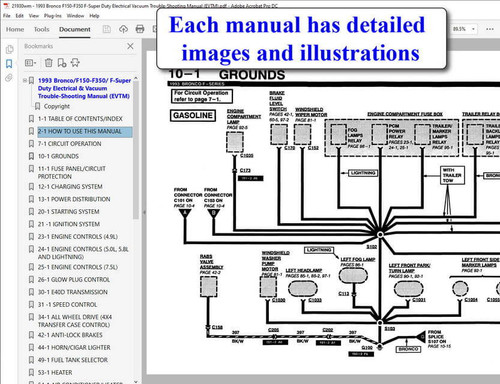Viewport: 500px width, 384px height.
Task: Switch to the Home tab
Action: tap(15, 29)
